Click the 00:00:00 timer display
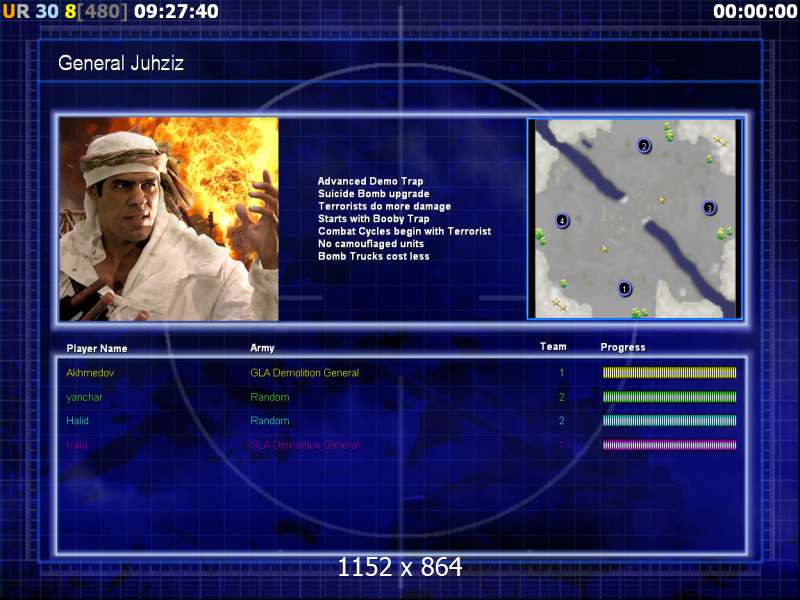800x600 pixels. tap(755, 11)
